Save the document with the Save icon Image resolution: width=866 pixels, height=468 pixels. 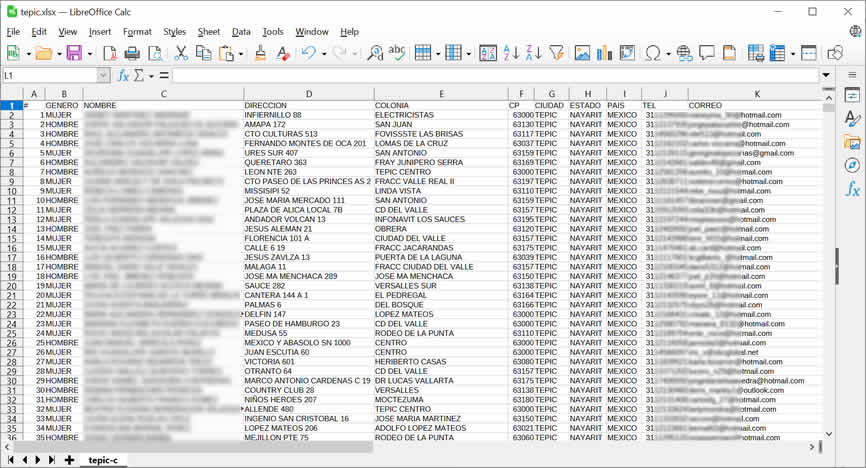click(x=74, y=53)
